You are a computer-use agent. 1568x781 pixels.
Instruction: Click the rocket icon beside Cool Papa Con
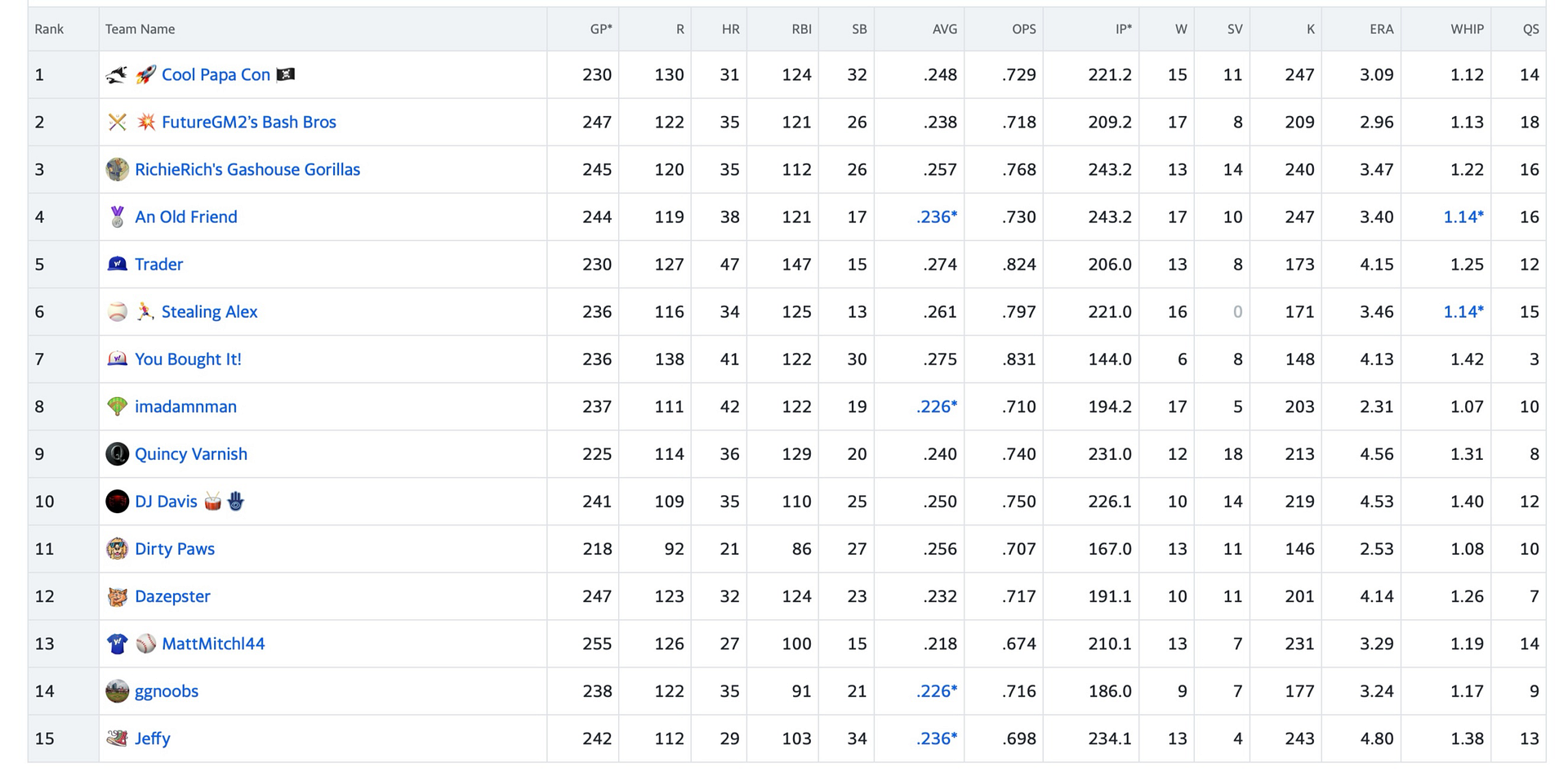click(x=145, y=75)
